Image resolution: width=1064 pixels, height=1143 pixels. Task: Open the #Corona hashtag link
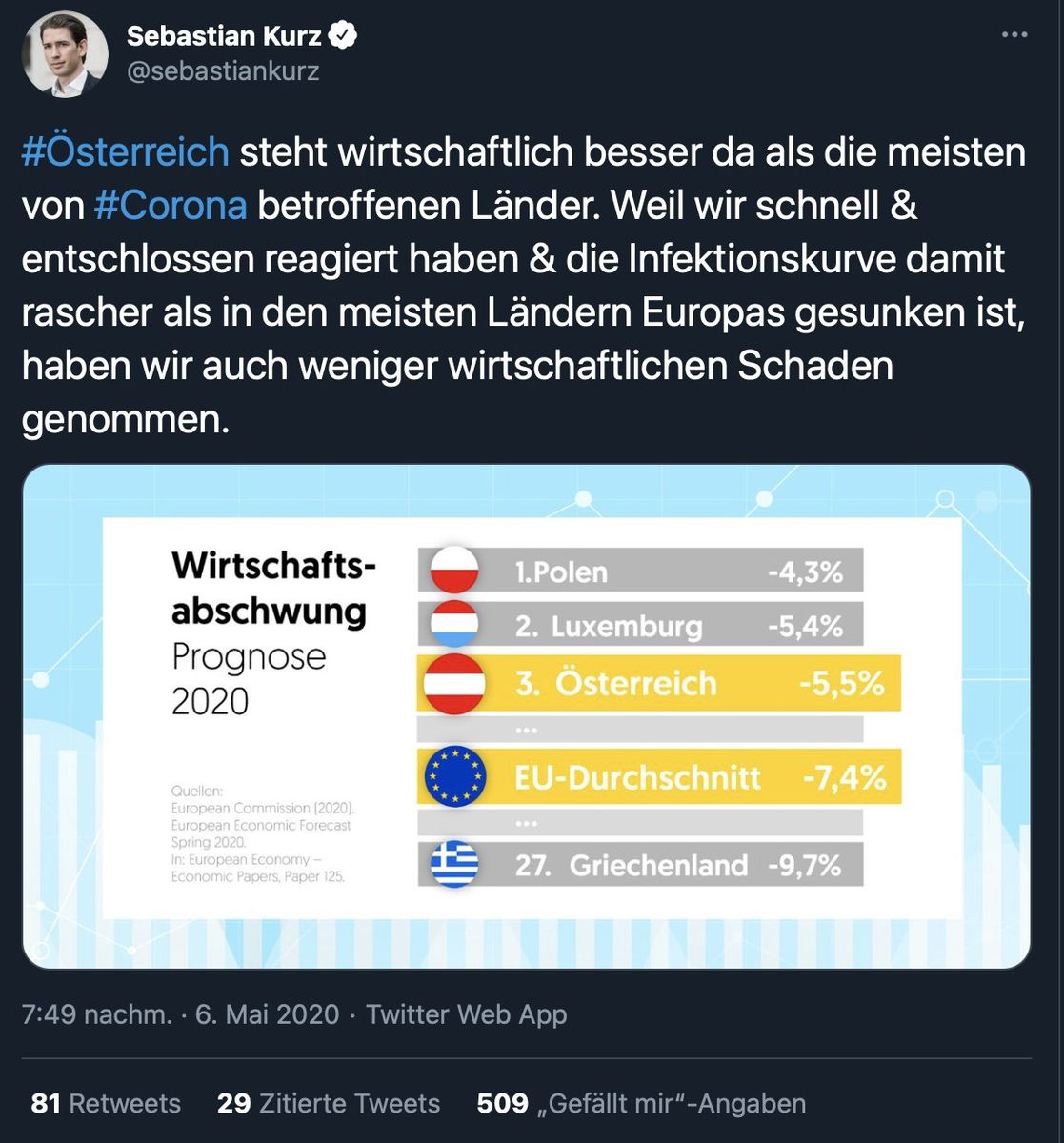171,206
